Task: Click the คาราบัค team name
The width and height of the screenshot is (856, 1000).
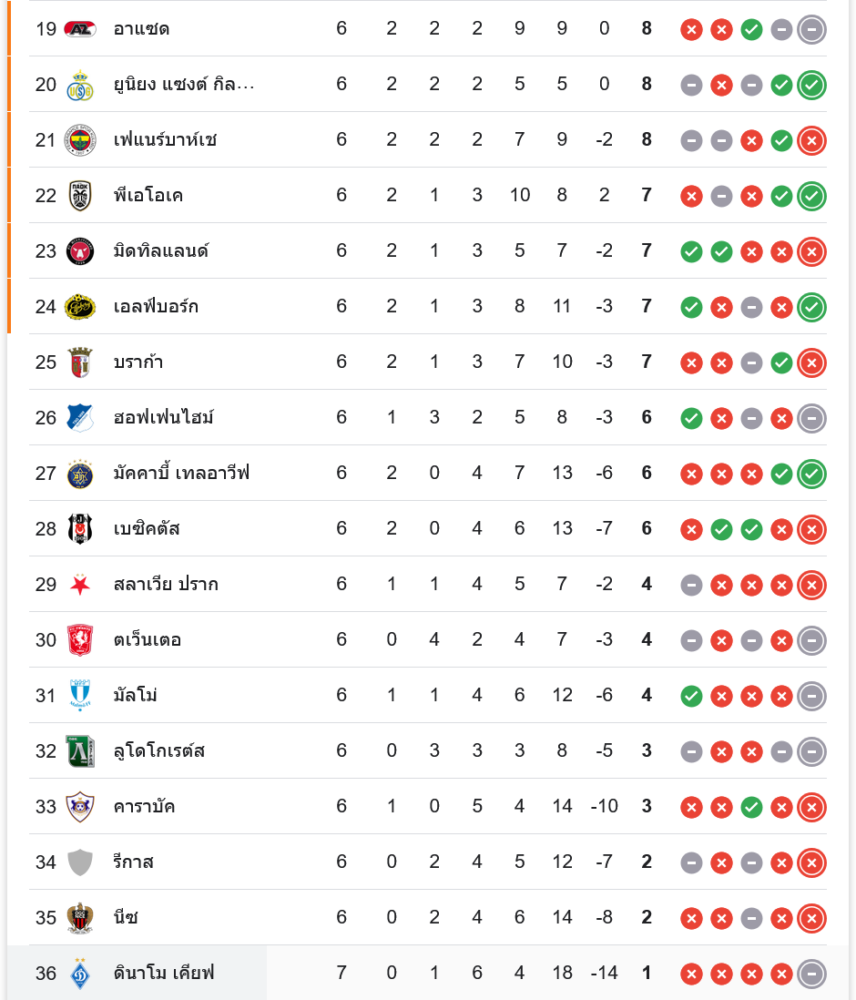Action: [144, 807]
